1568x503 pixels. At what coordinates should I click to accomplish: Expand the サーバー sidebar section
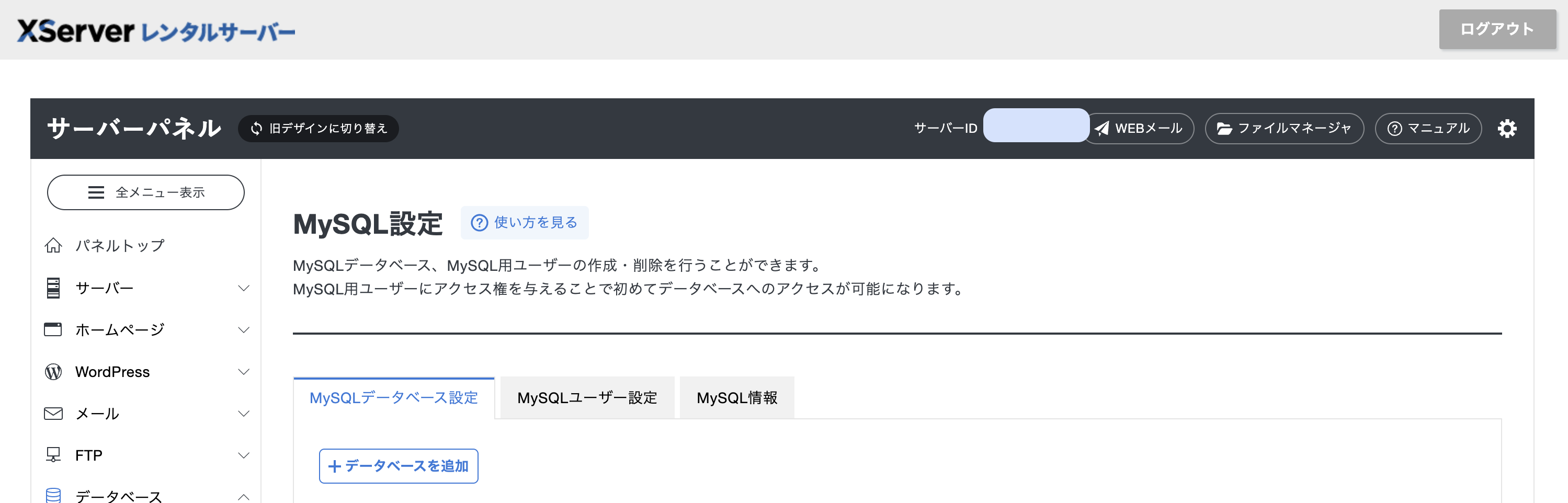pyautogui.click(x=245, y=287)
